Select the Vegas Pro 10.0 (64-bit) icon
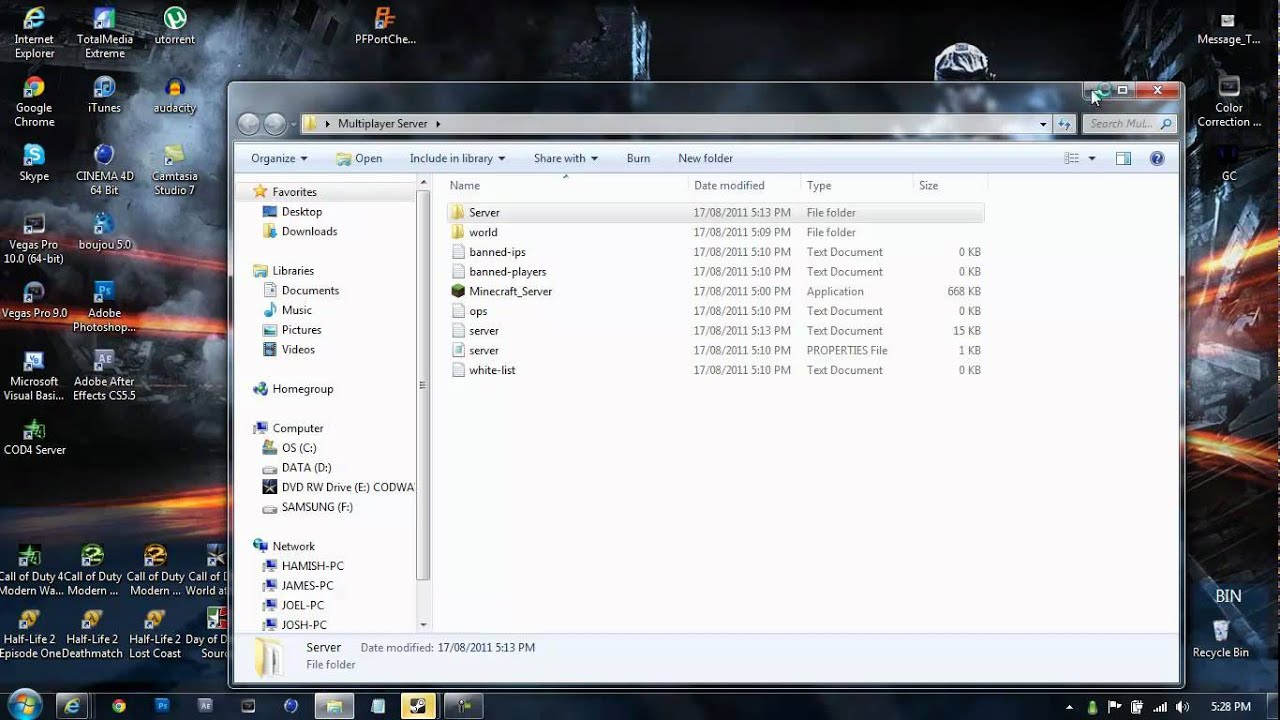 34,238
